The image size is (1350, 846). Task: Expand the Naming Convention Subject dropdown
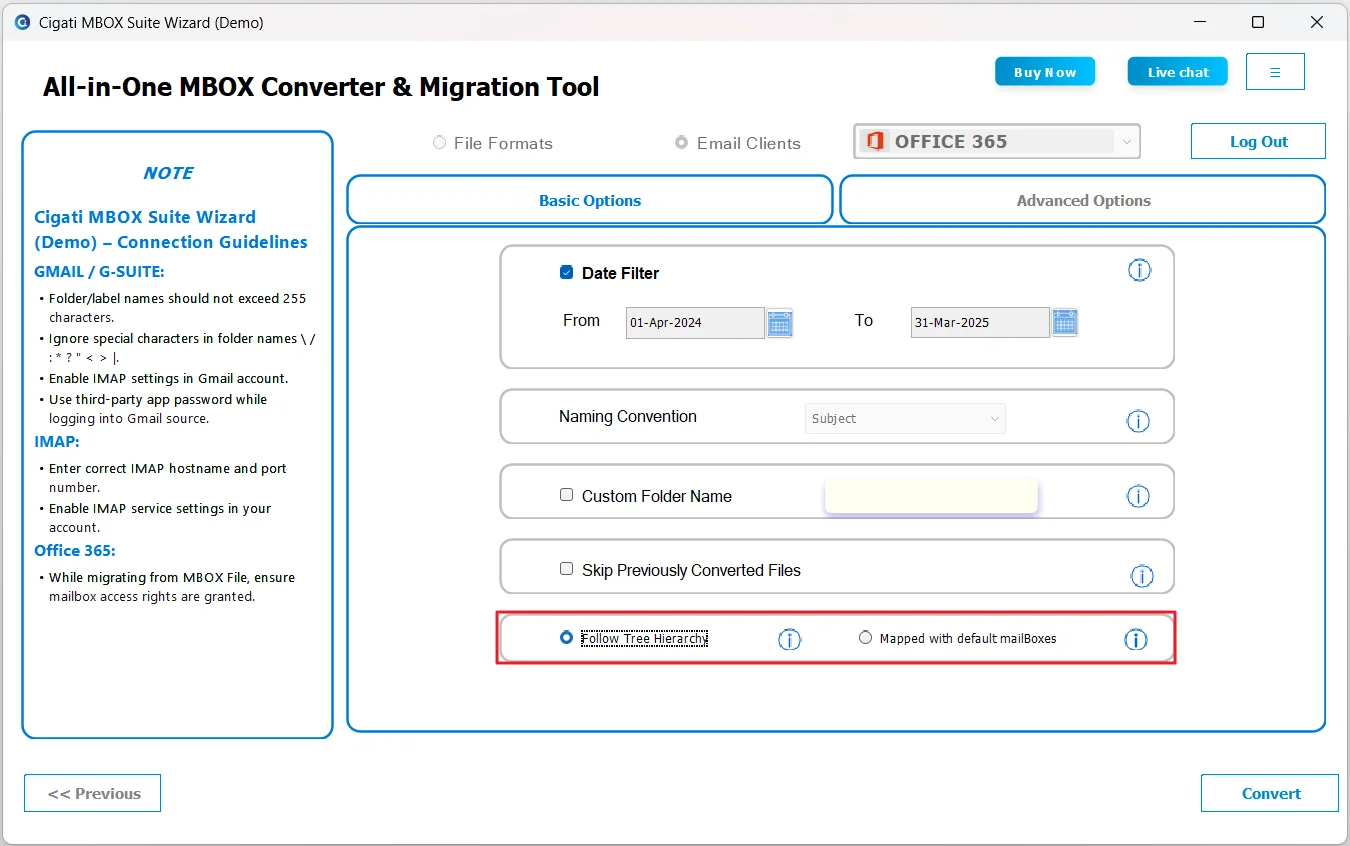tap(905, 419)
